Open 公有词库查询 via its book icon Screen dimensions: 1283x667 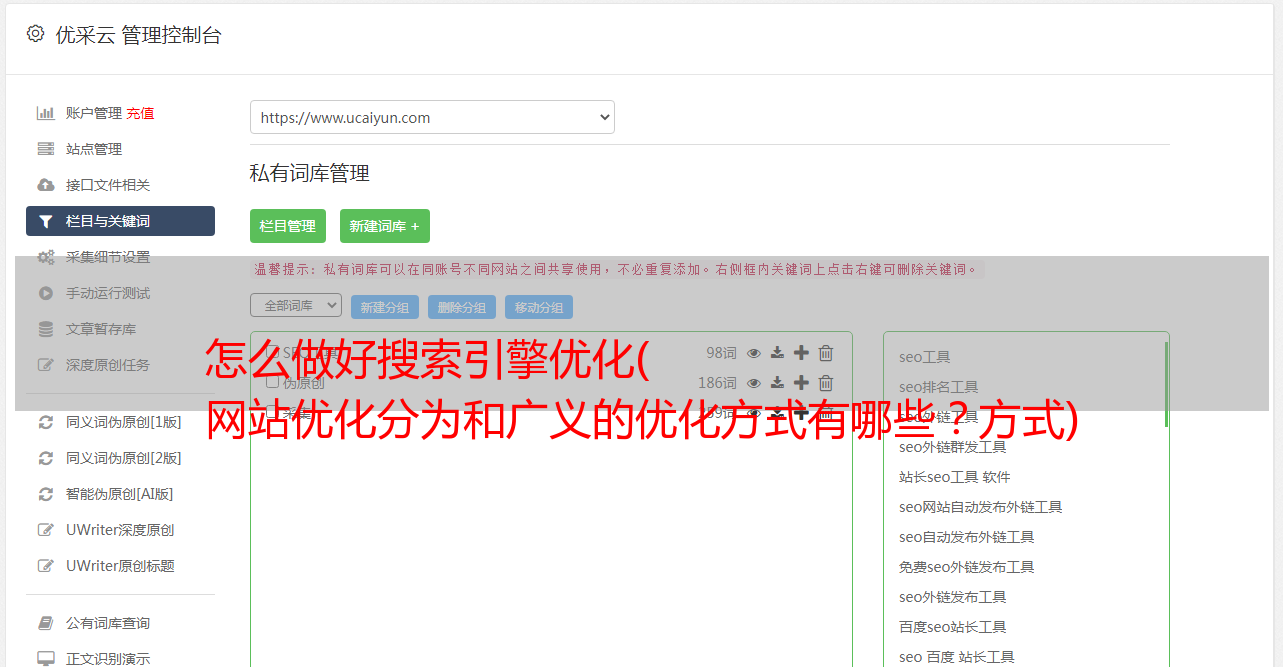coord(46,623)
